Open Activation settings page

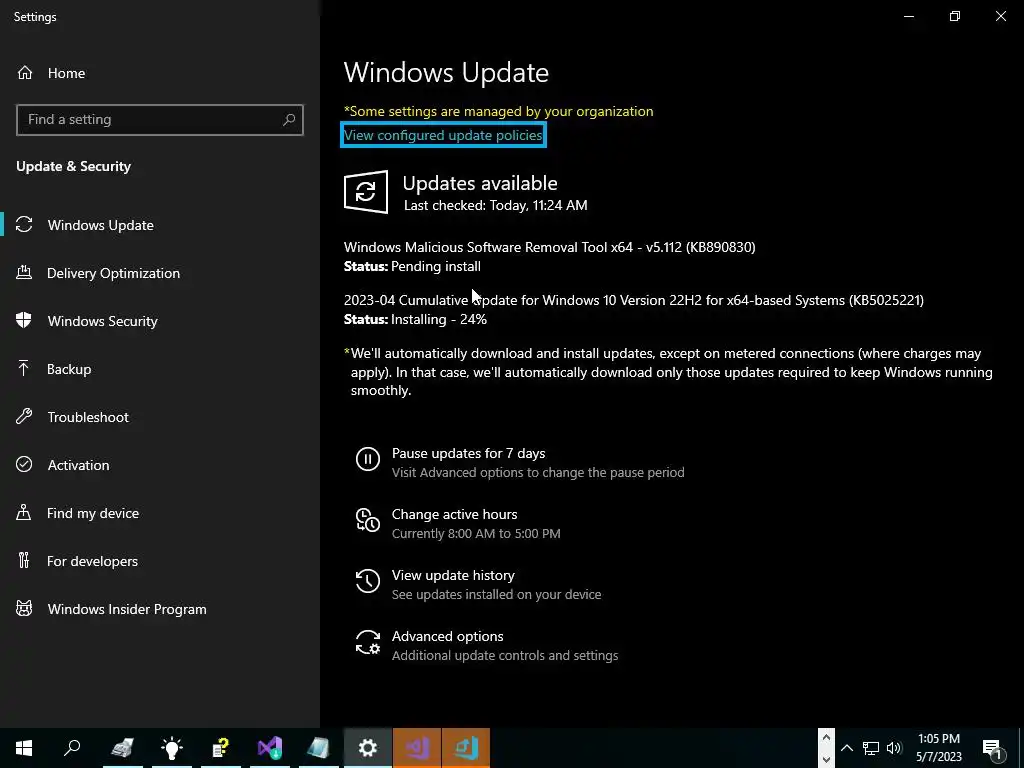[160, 464]
